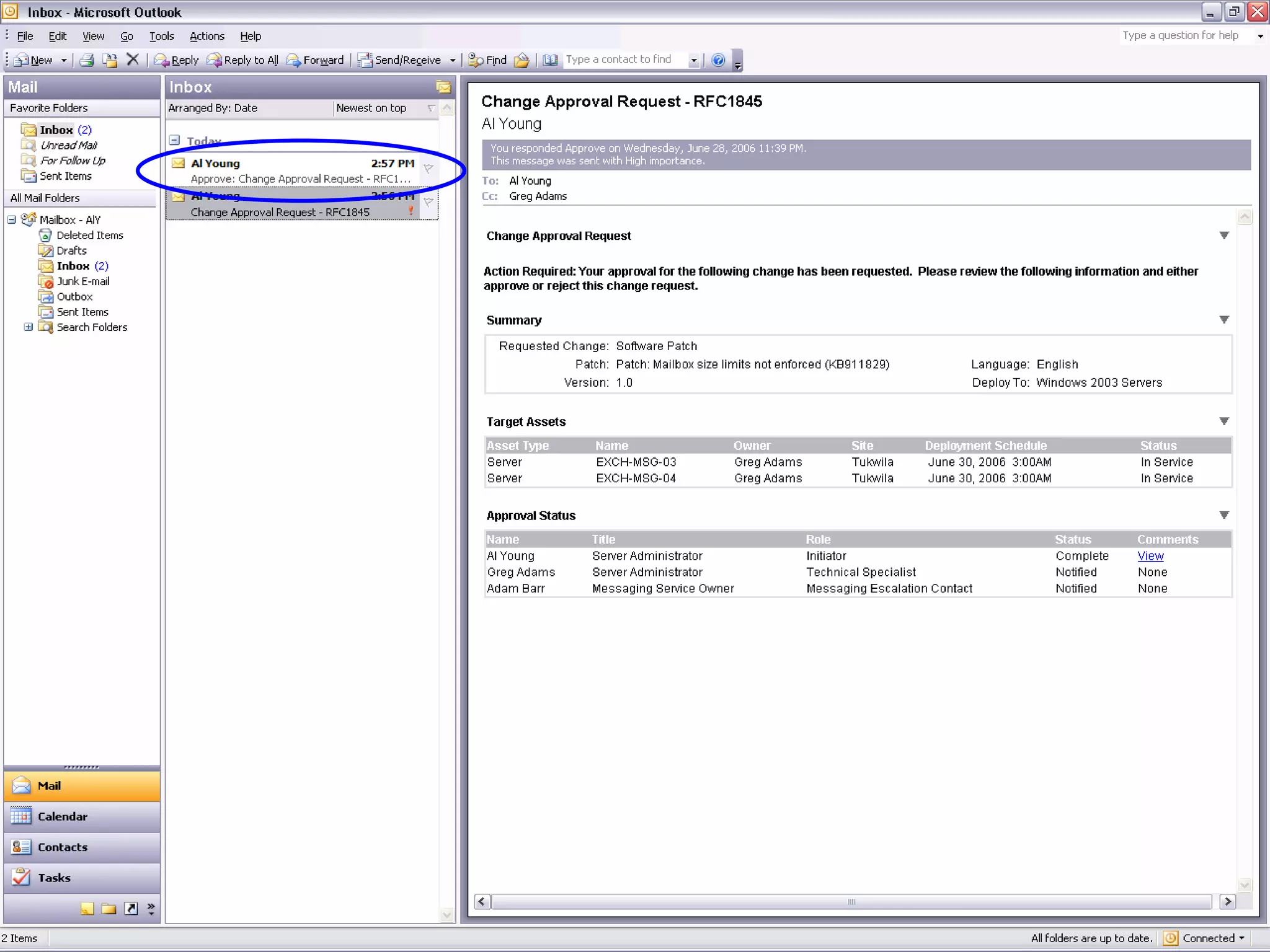This screenshot has height=952, width=1270.
Task: Click the View comments link
Action: click(1150, 556)
